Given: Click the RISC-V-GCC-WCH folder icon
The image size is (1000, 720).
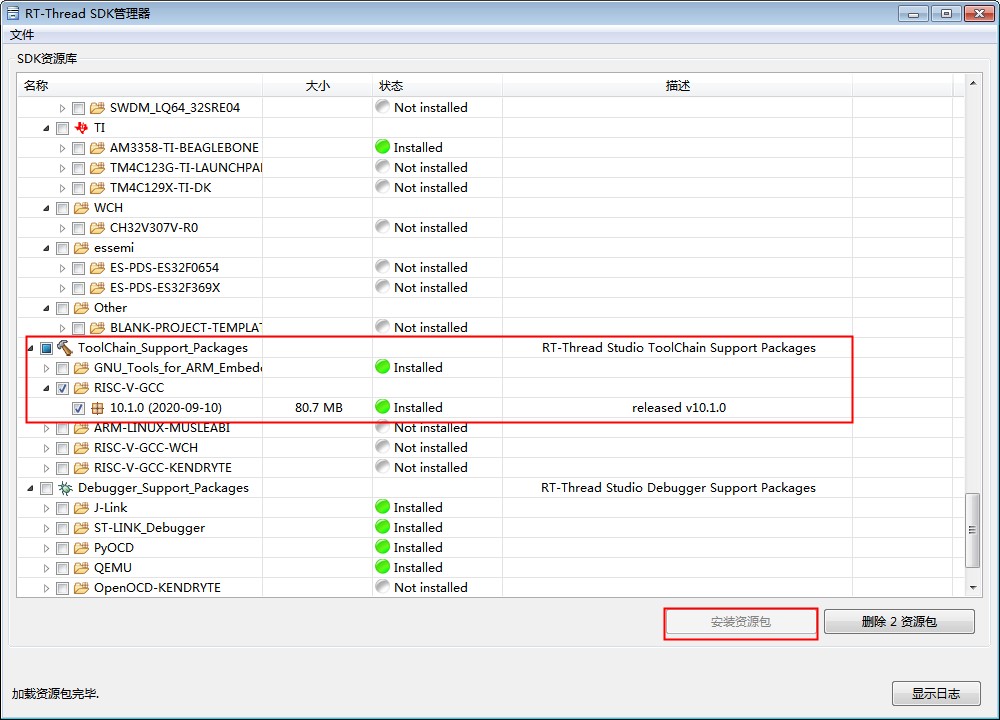Looking at the screenshot, I should (81, 448).
